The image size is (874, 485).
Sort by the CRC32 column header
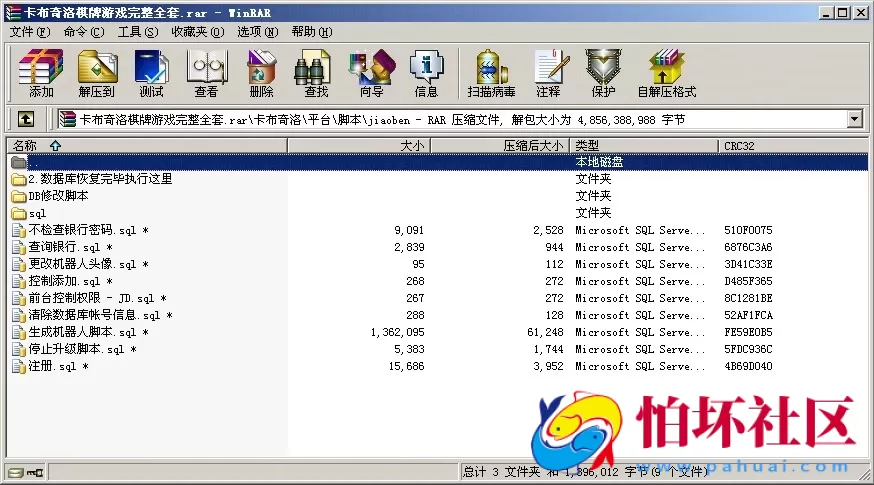(x=793, y=146)
